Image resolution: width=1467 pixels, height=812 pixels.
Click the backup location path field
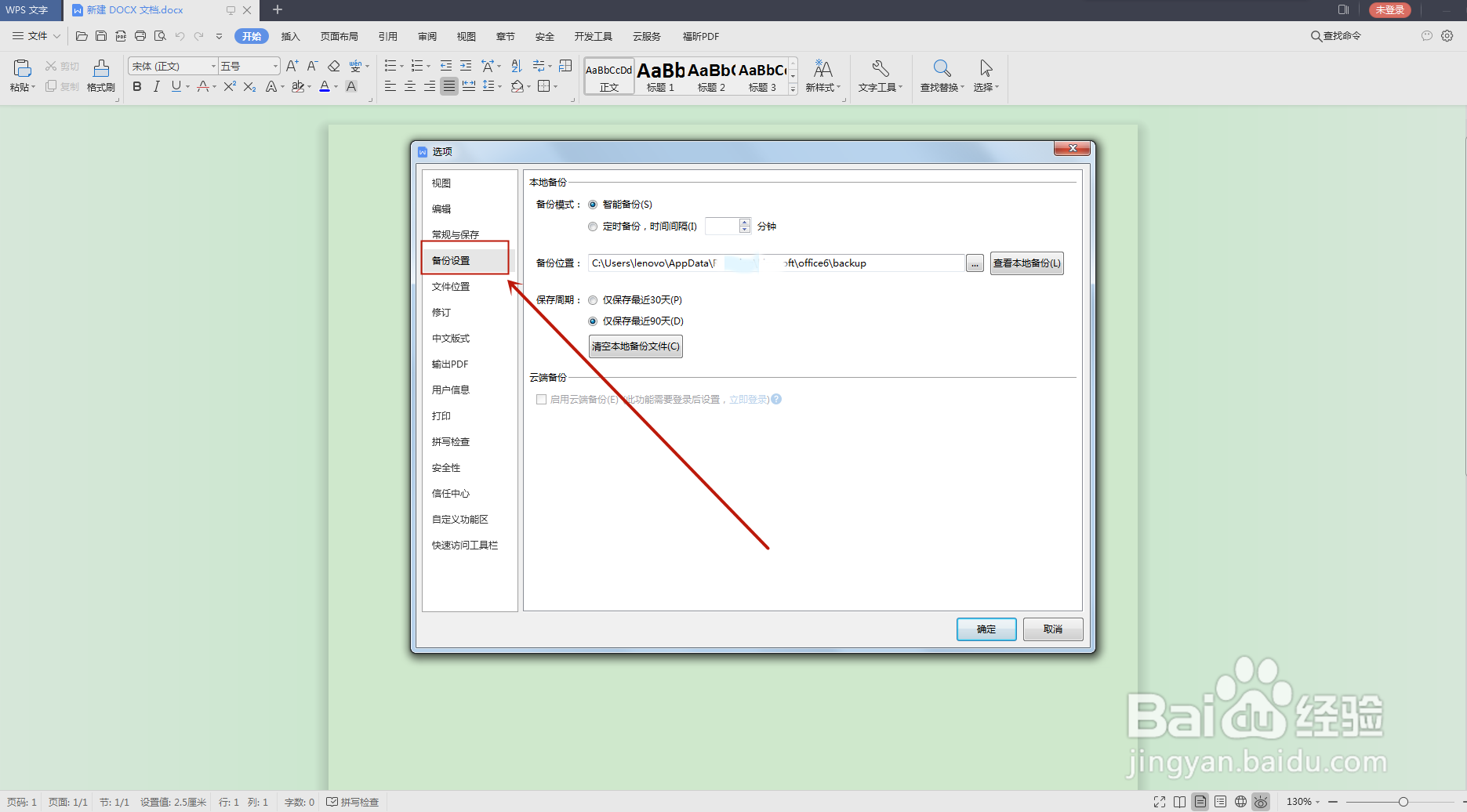coord(776,263)
